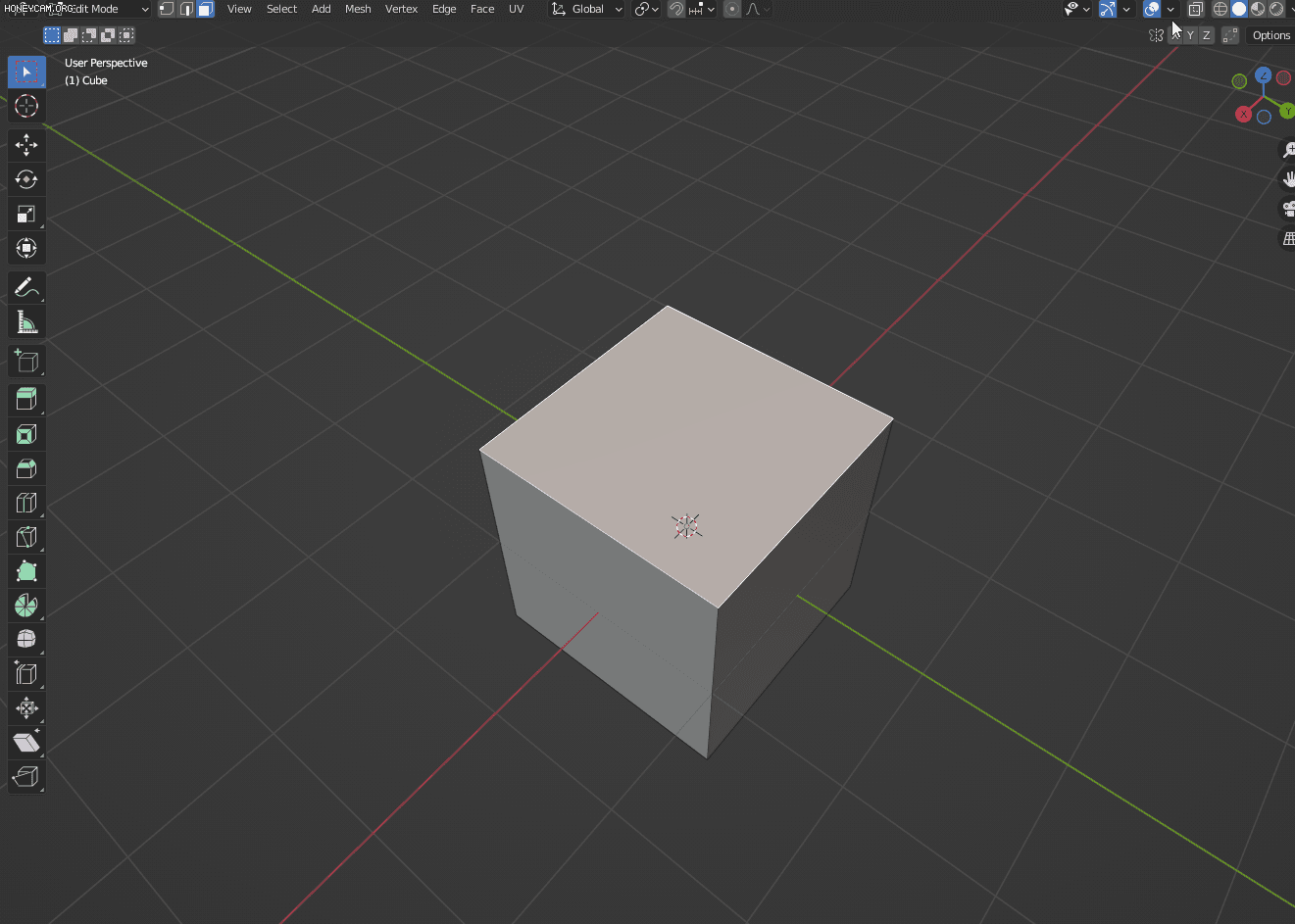Image resolution: width=1295 pixels, height=924 pixels.
Task: Expand the snapping options dropdown
Action: (x=702, y=9)
